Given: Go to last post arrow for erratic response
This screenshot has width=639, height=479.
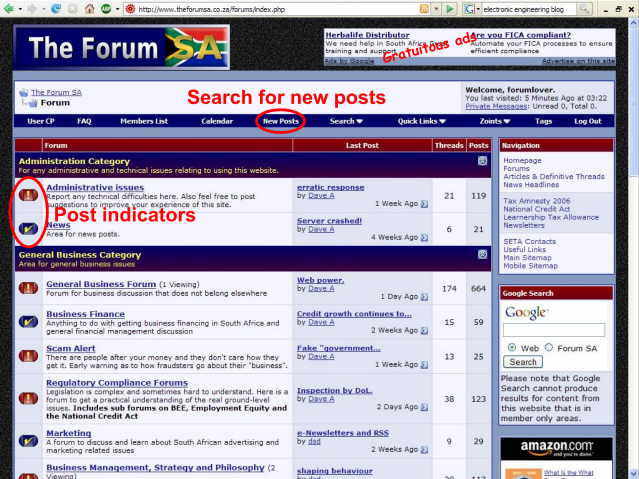Looking at the screenshot, I should coord(424,204).
